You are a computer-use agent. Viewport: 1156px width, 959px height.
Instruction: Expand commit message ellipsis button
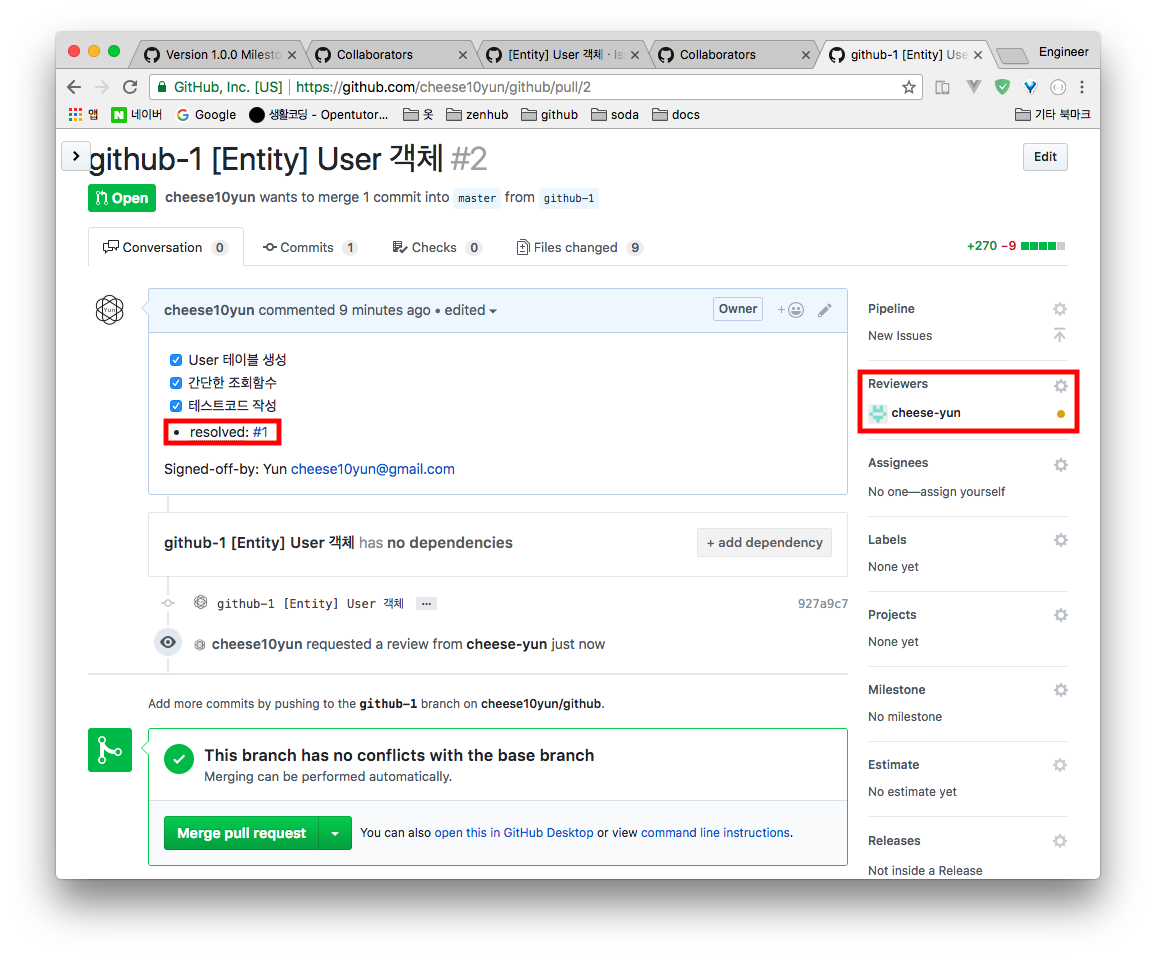point(426,604)
